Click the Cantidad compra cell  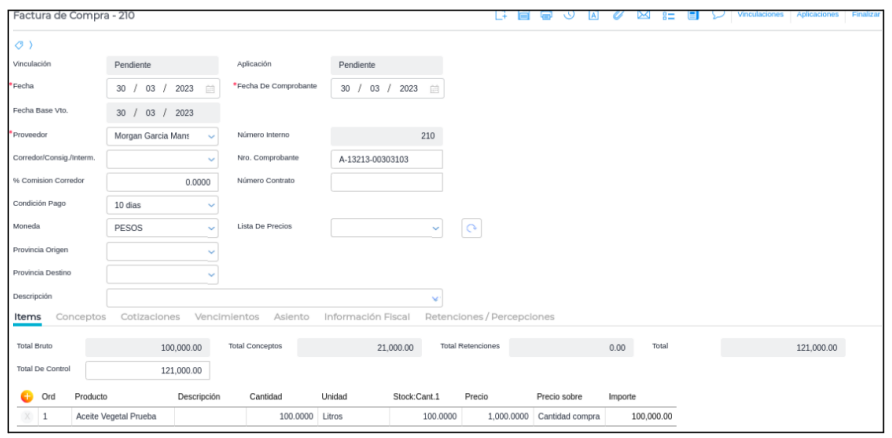(569, 416)
